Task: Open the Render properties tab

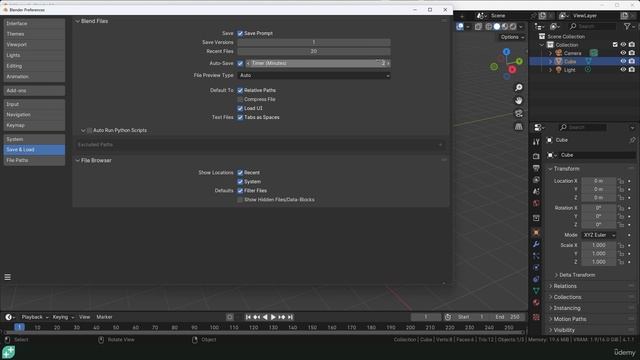Action: [536, 156]
